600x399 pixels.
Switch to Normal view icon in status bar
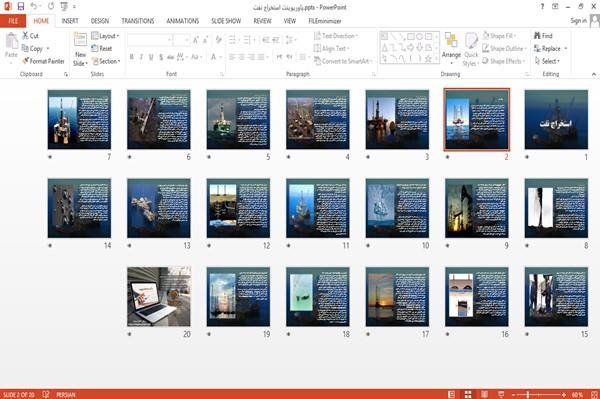click(x=452, y=394)
